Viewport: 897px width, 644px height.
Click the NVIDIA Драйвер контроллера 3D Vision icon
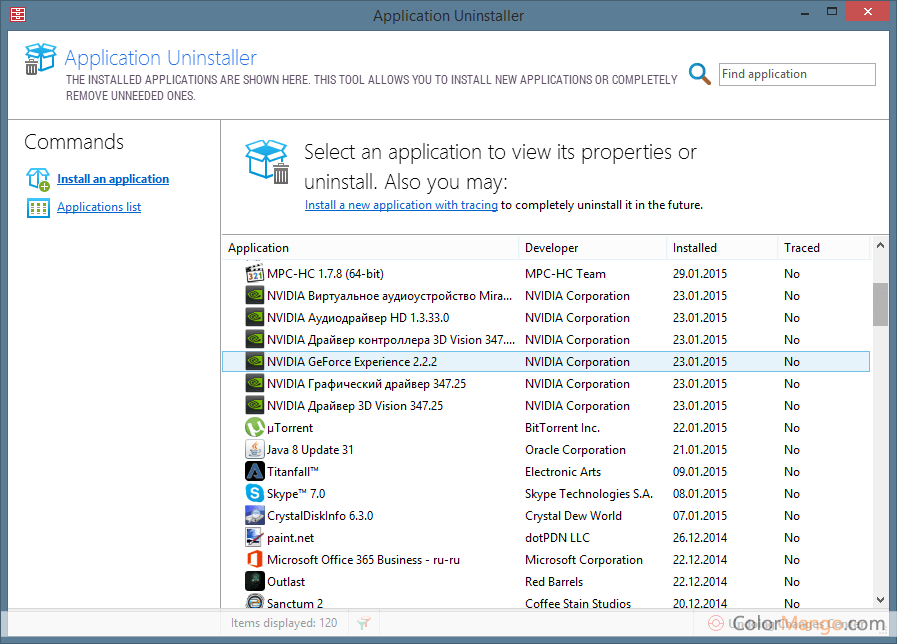click(255, 339)
